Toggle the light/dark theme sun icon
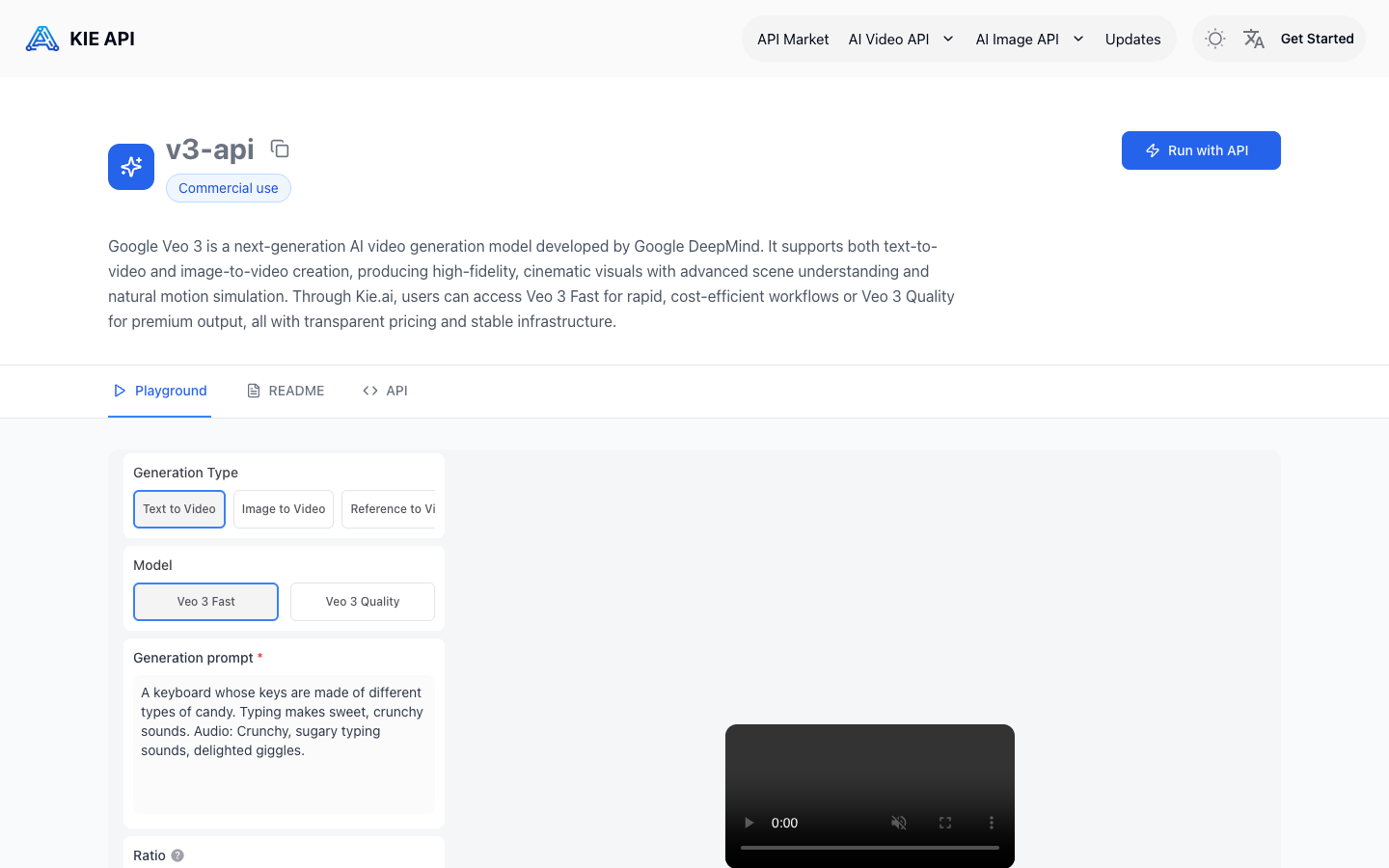 (x=1215, y=39)
